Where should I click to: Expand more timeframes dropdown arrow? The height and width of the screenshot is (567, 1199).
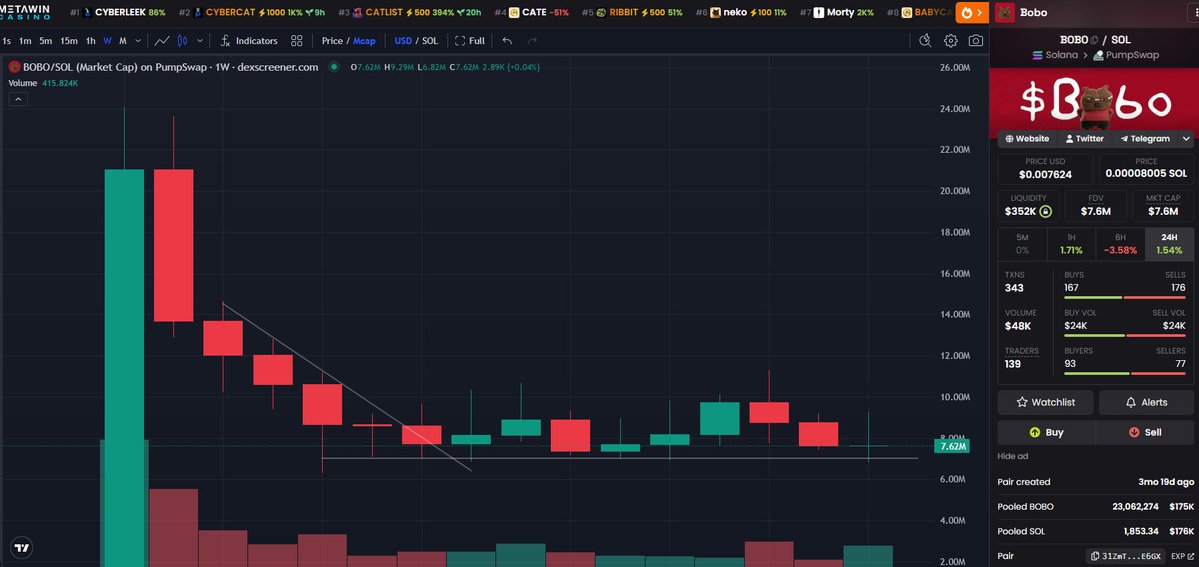pyautogui.click(x=138, y=41)
